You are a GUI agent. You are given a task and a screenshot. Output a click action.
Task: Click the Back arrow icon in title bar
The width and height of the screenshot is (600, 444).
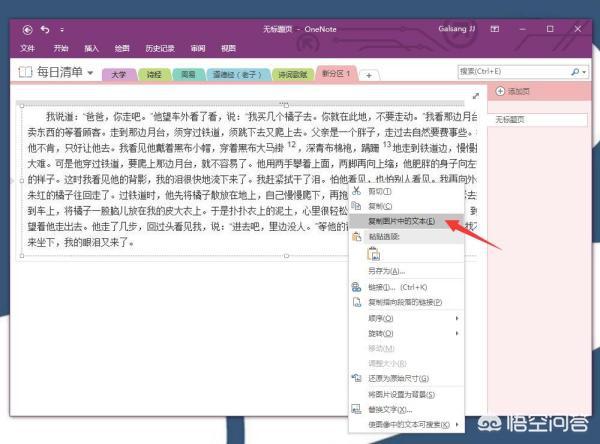pyautogui.click(x=27, y=29)
